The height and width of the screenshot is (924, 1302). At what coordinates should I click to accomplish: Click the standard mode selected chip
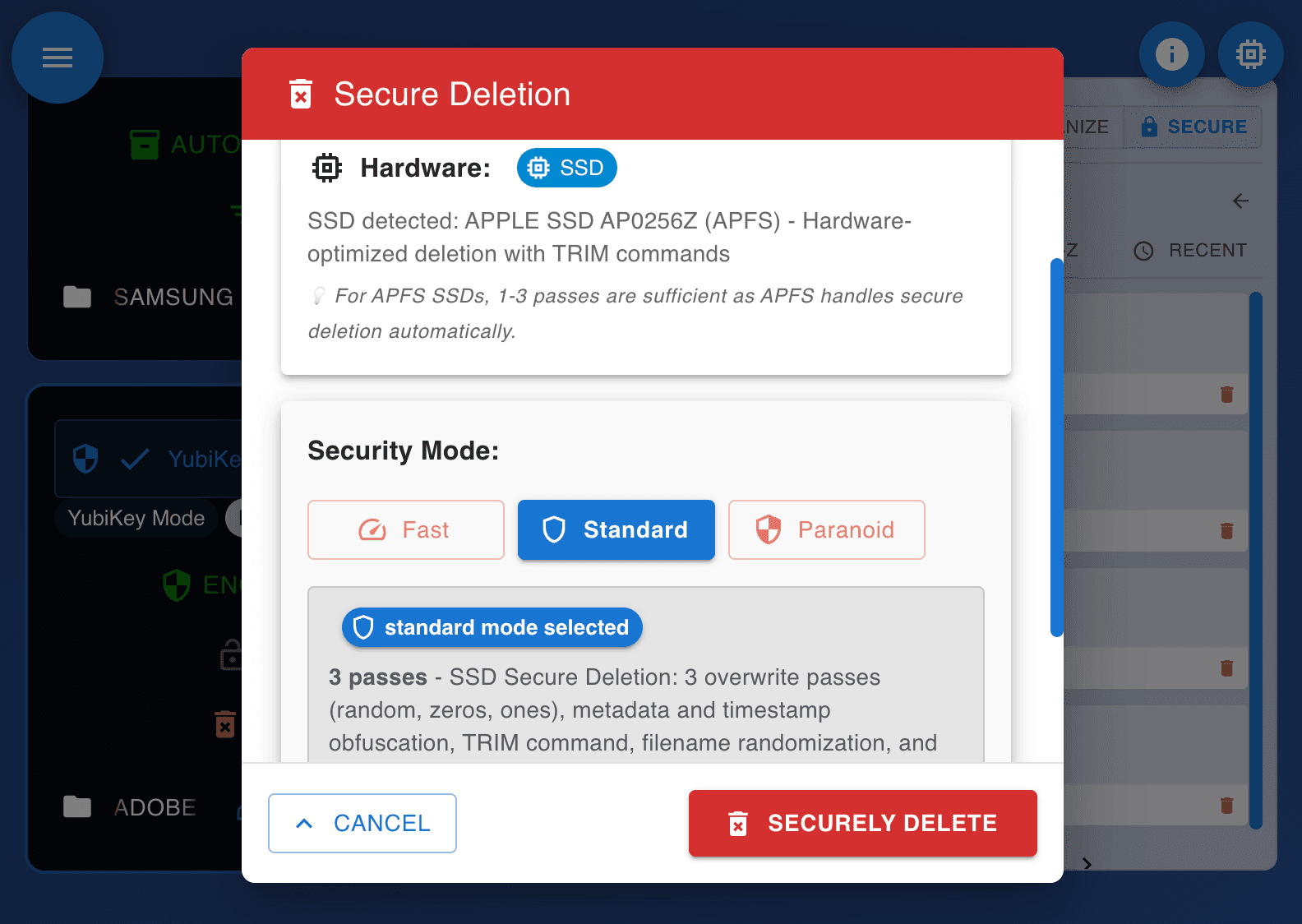tap(492, 627)
